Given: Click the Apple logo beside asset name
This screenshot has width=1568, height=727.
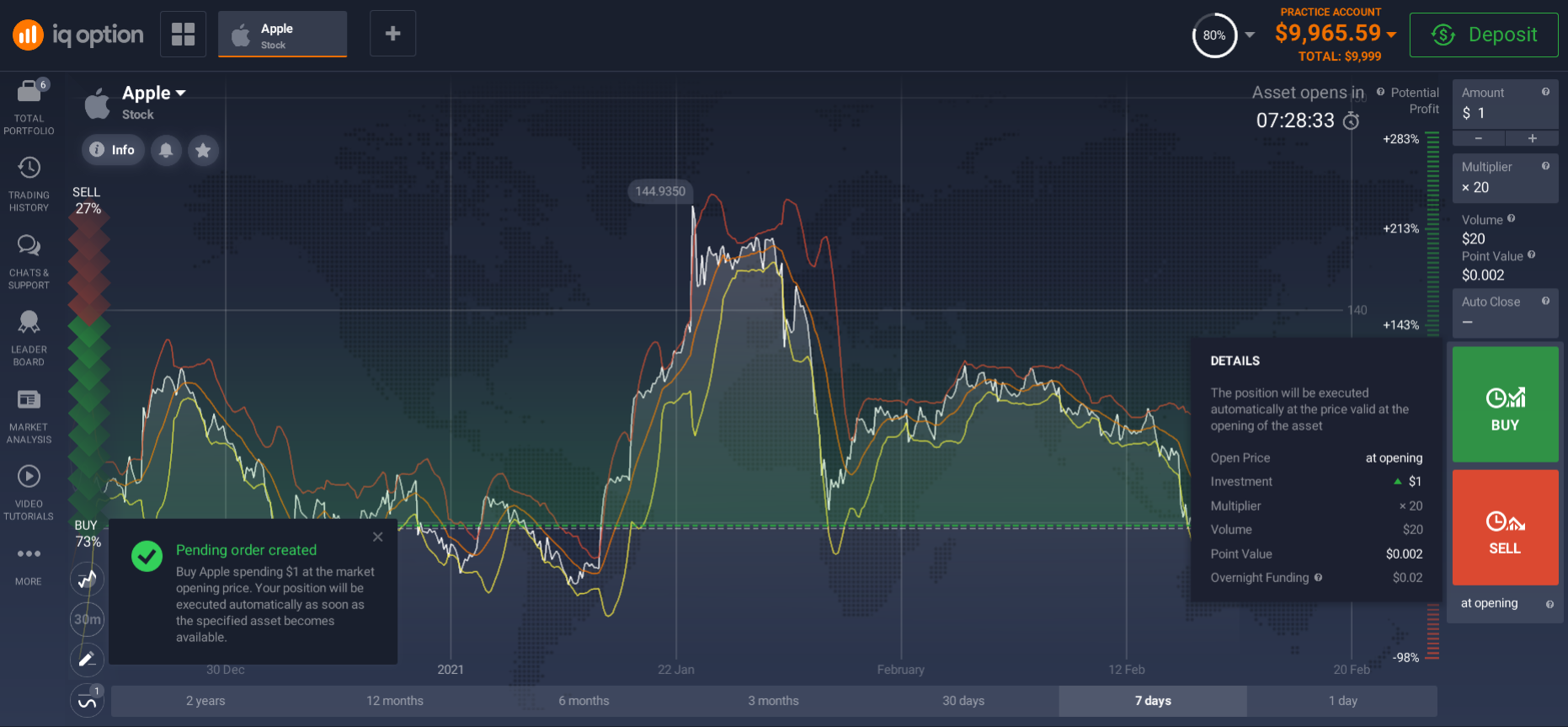Looking at the screenshot, I should 98,103.
